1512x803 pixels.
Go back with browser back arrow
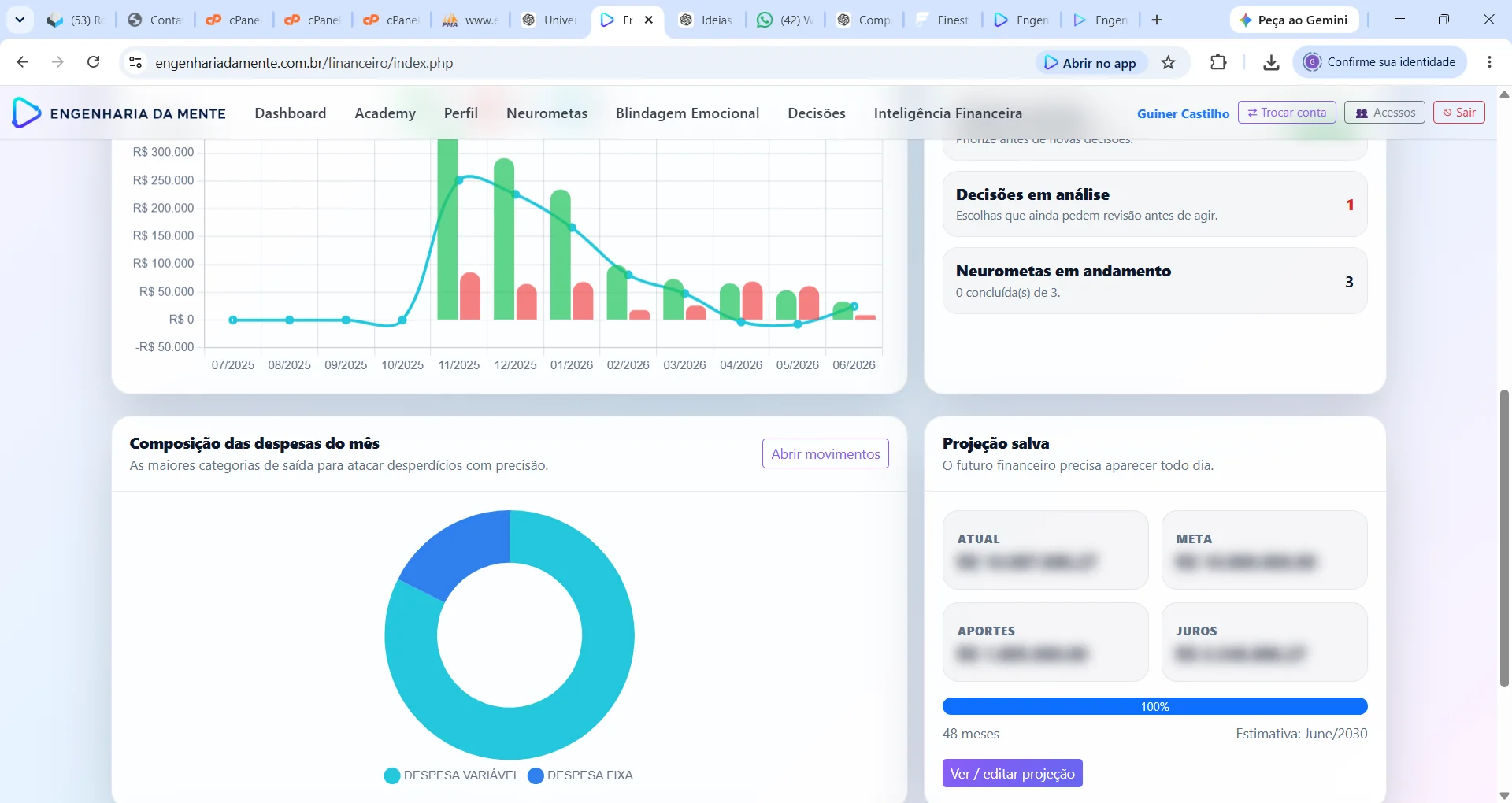[22, 62]
